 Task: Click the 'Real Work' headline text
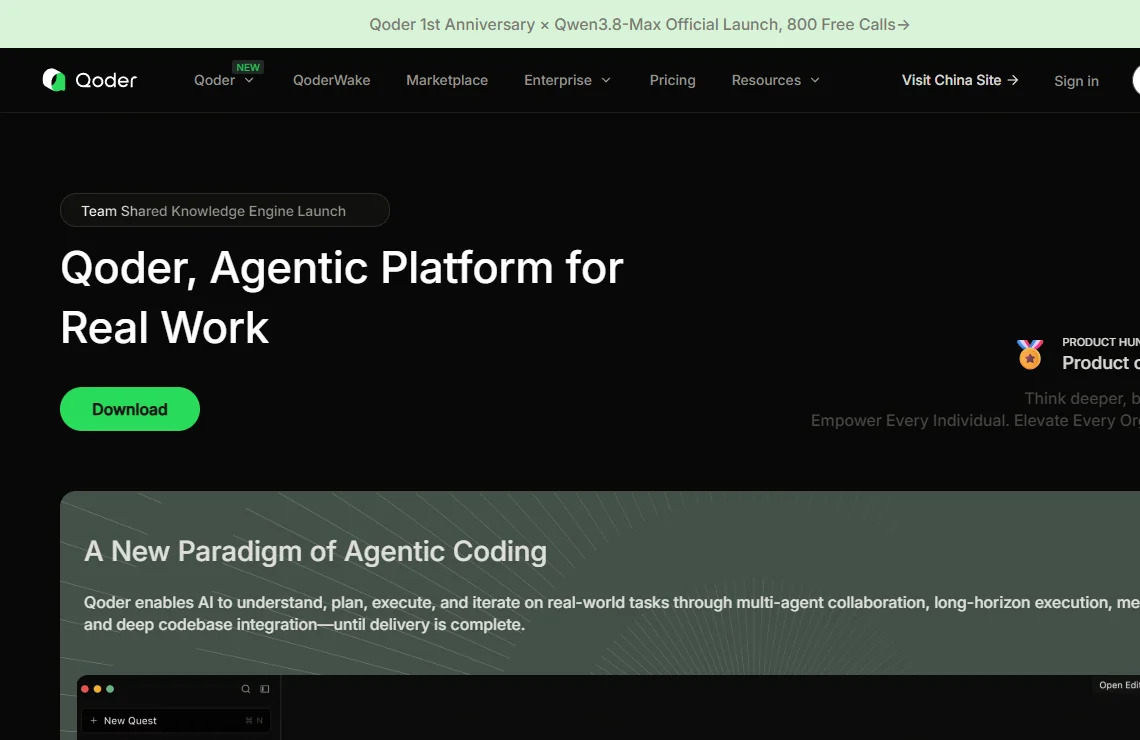click(x=164, y=328)
